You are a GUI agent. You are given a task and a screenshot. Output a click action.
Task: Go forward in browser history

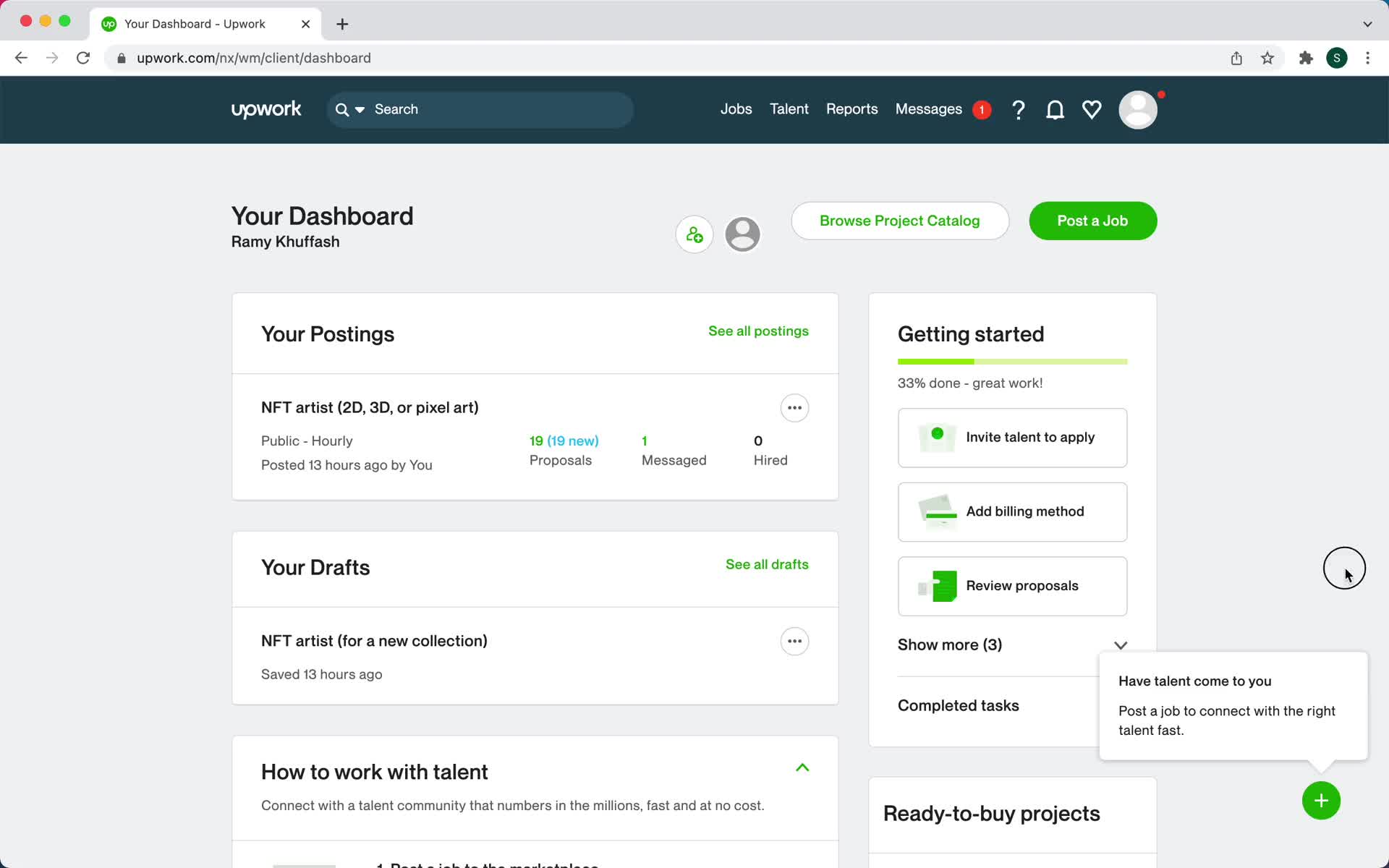(52, 58)
